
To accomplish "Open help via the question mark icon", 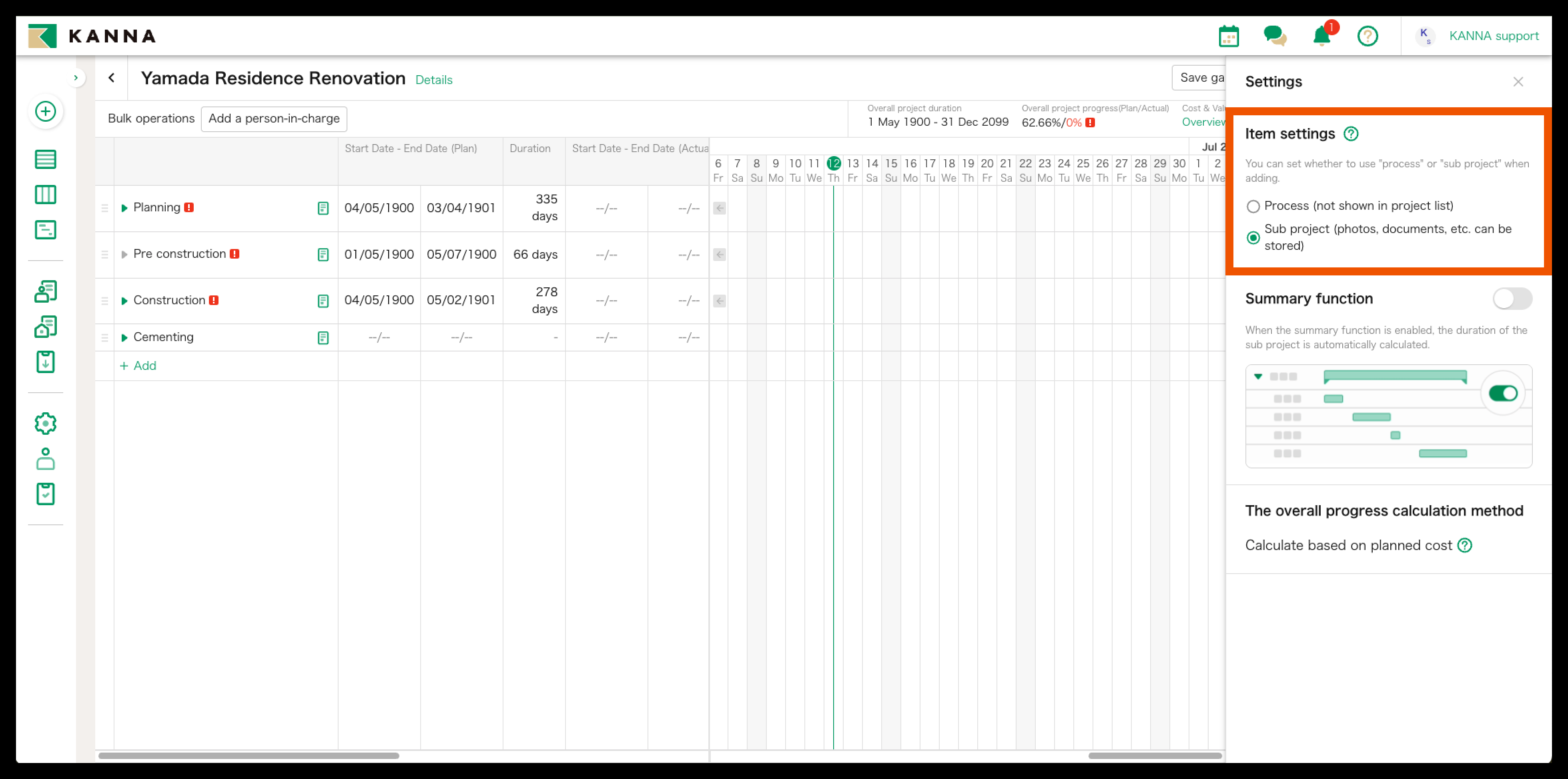I will pyautogui.click(x=1368, y=36).
